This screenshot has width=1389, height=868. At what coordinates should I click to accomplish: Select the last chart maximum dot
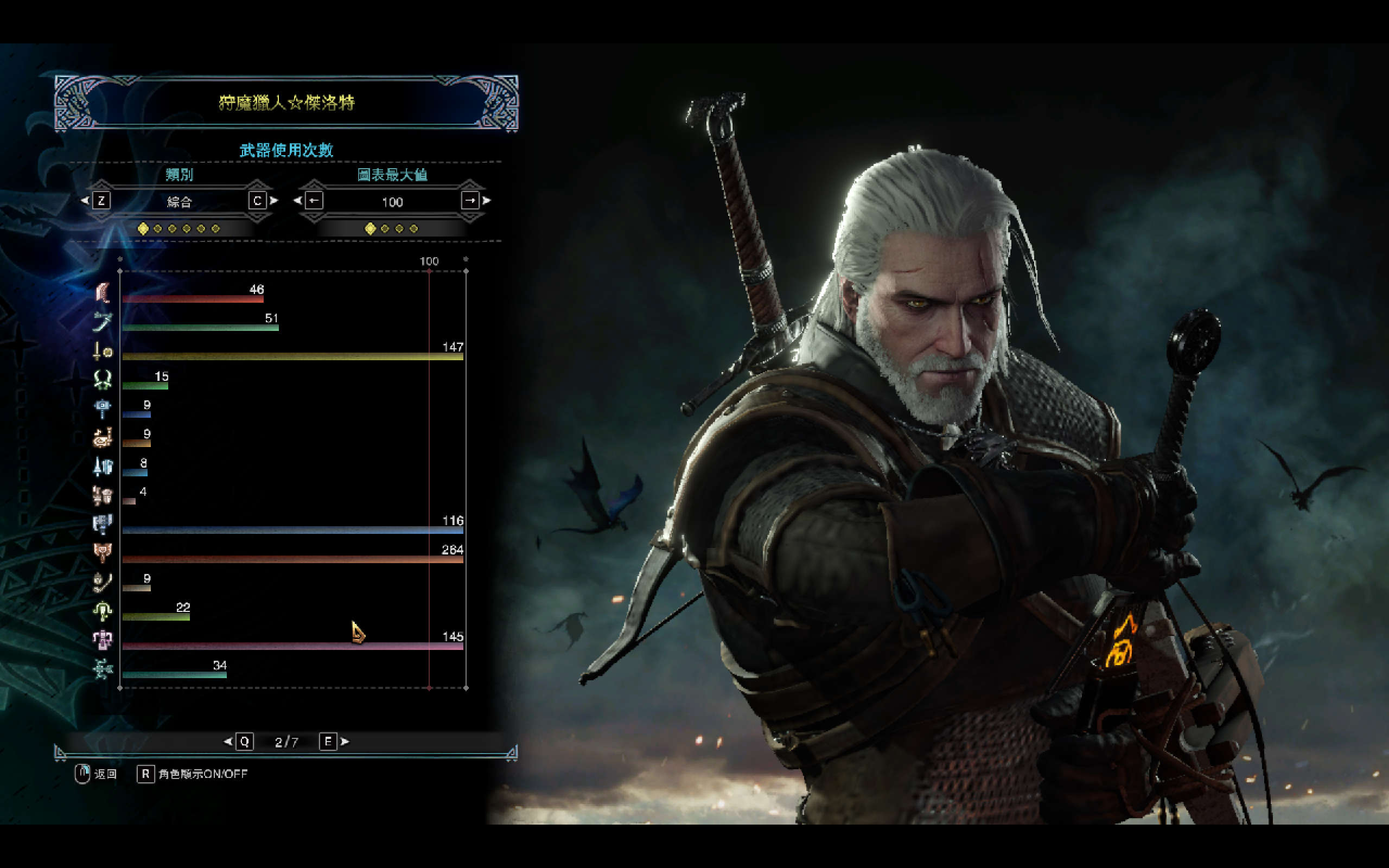[414, 228]
